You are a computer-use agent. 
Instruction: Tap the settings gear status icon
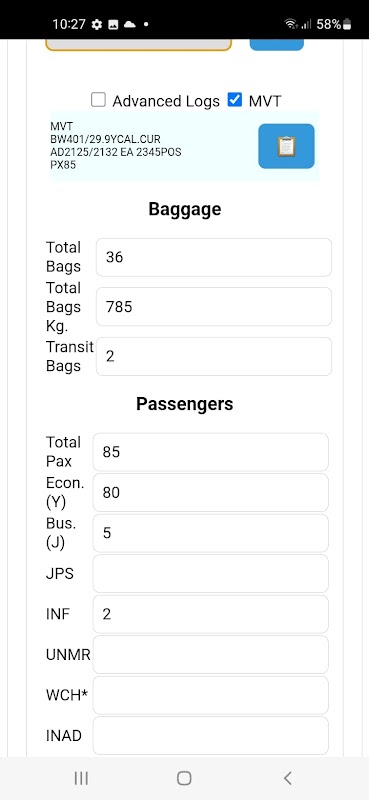point(97,24)
